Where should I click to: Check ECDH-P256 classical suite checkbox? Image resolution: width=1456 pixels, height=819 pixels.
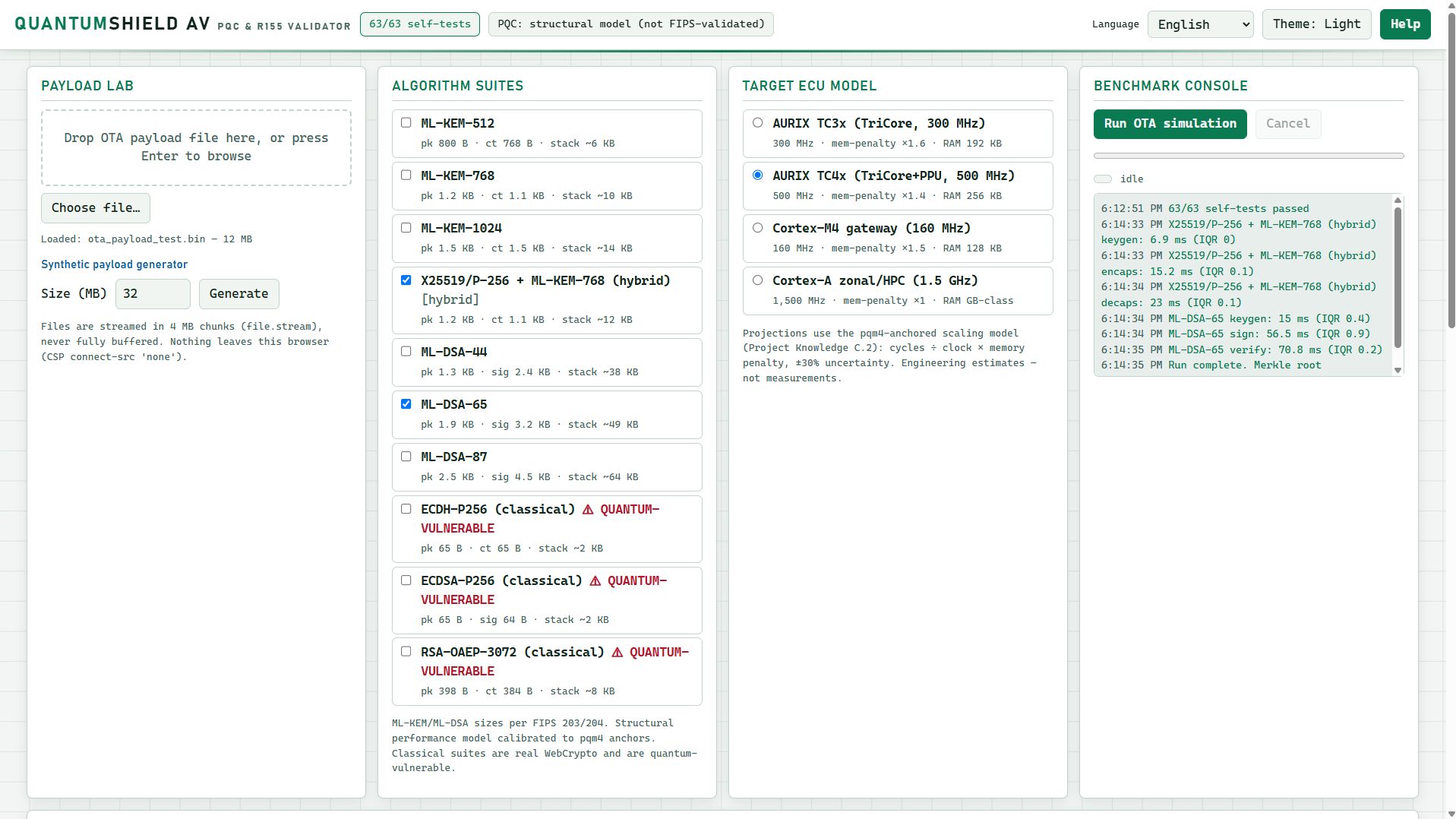pyautogui.click(x=406, y=508)
